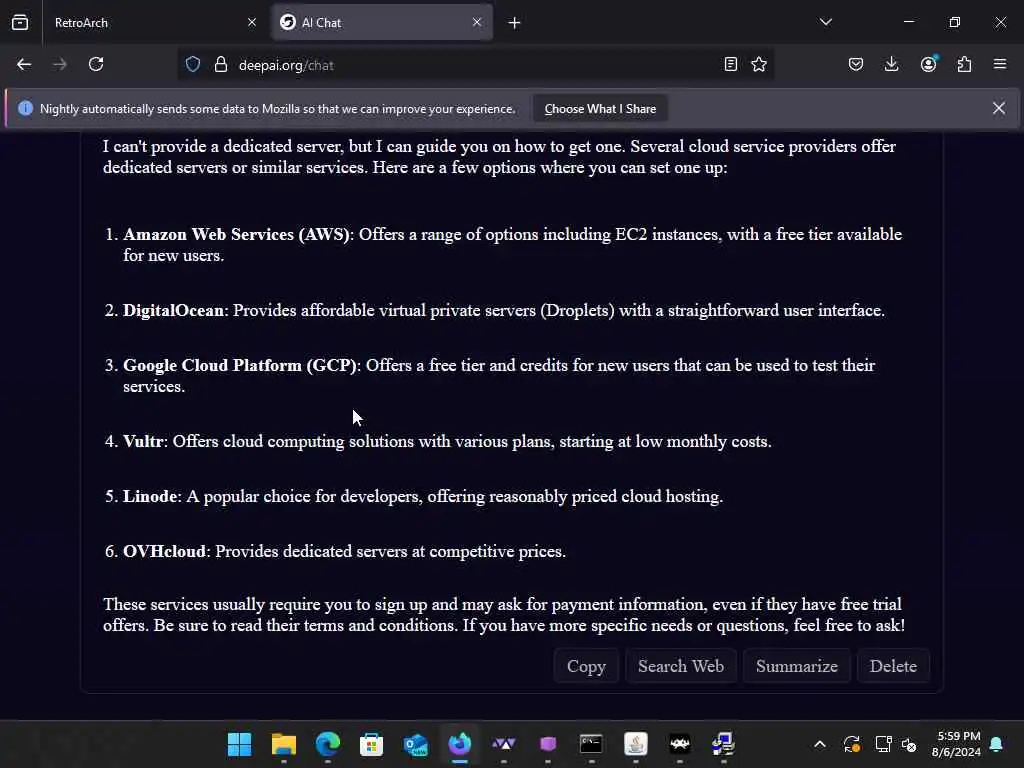The image size is (1024, 768).
Task: Switch to the RetroArch tab
Action: pos(153,23)
